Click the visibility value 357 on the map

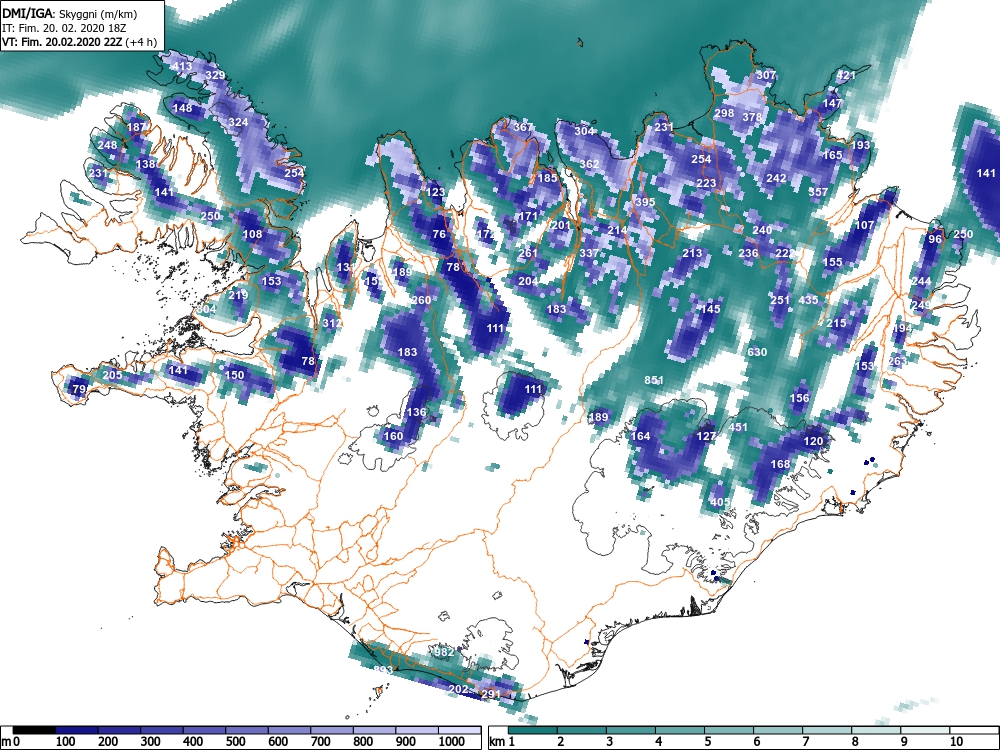coord(818,191)
